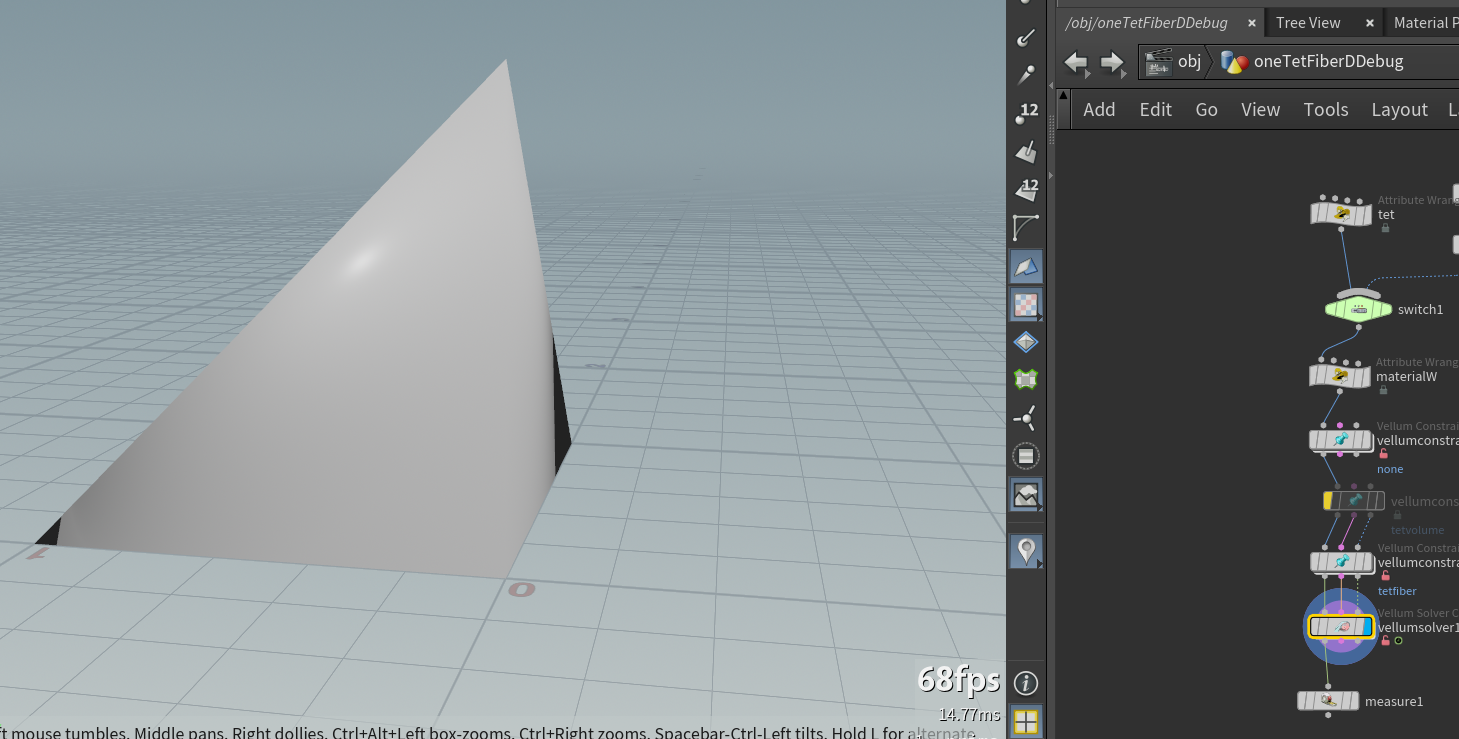Viewport: 1459px width, 739px height.
Task: Select the measure1 node
Action: pyautogui.click(x=1328, y=701)
